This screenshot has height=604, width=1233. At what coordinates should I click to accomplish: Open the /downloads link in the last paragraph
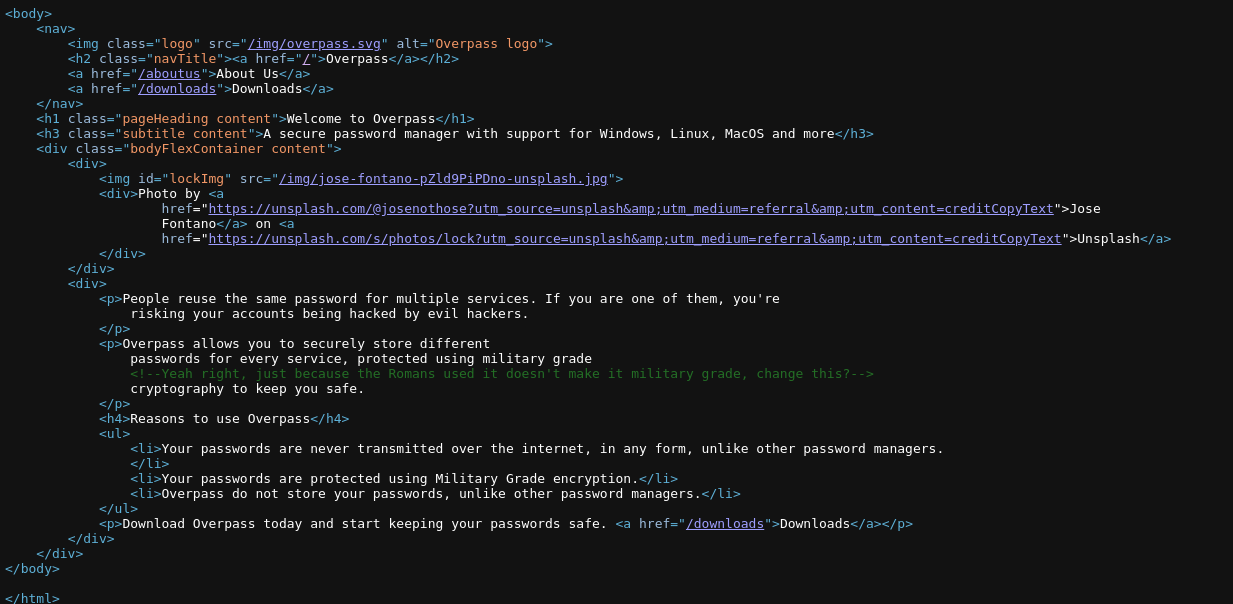coord(725,524)
